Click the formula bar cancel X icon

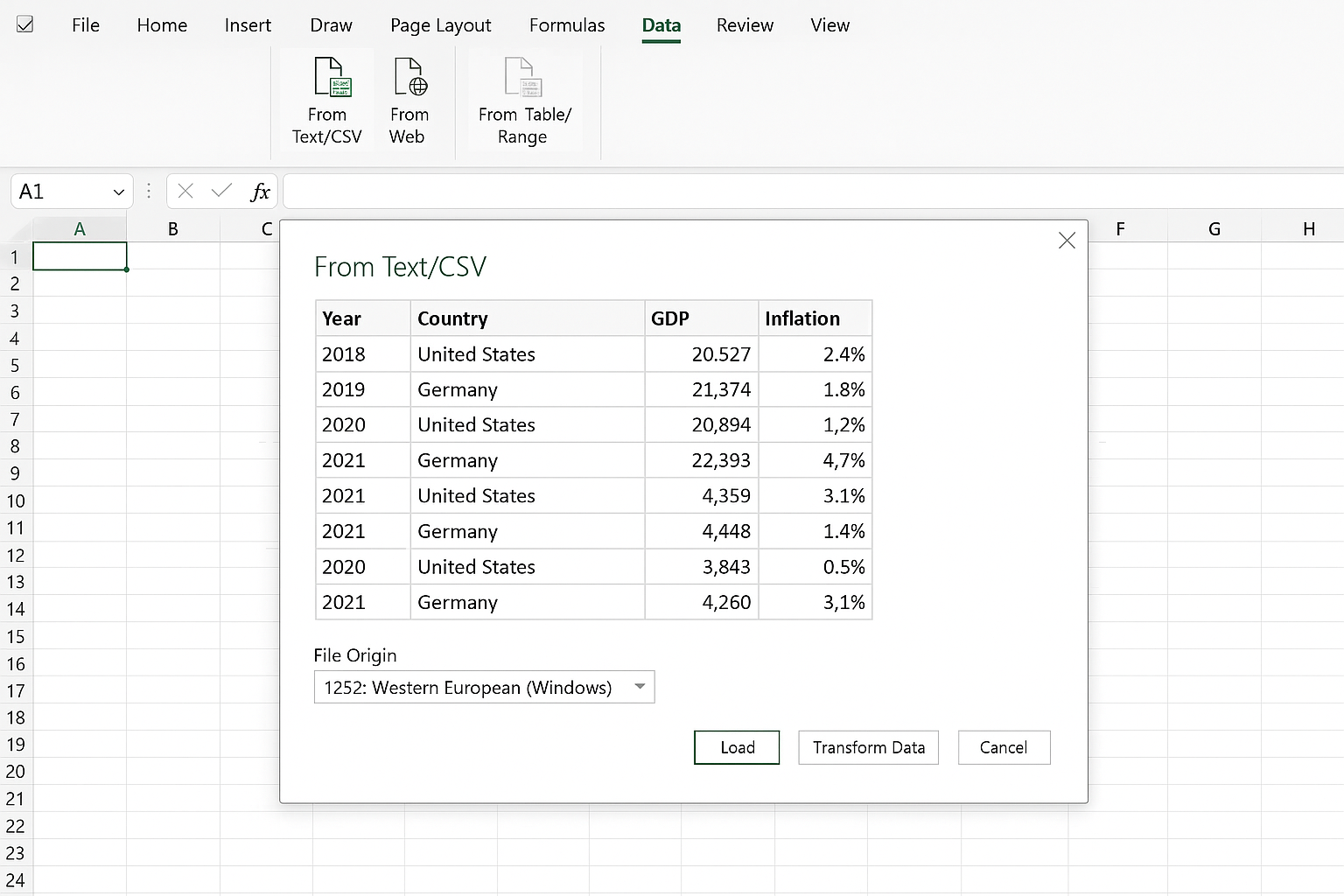pyautogui.click(x=185, y=191)
